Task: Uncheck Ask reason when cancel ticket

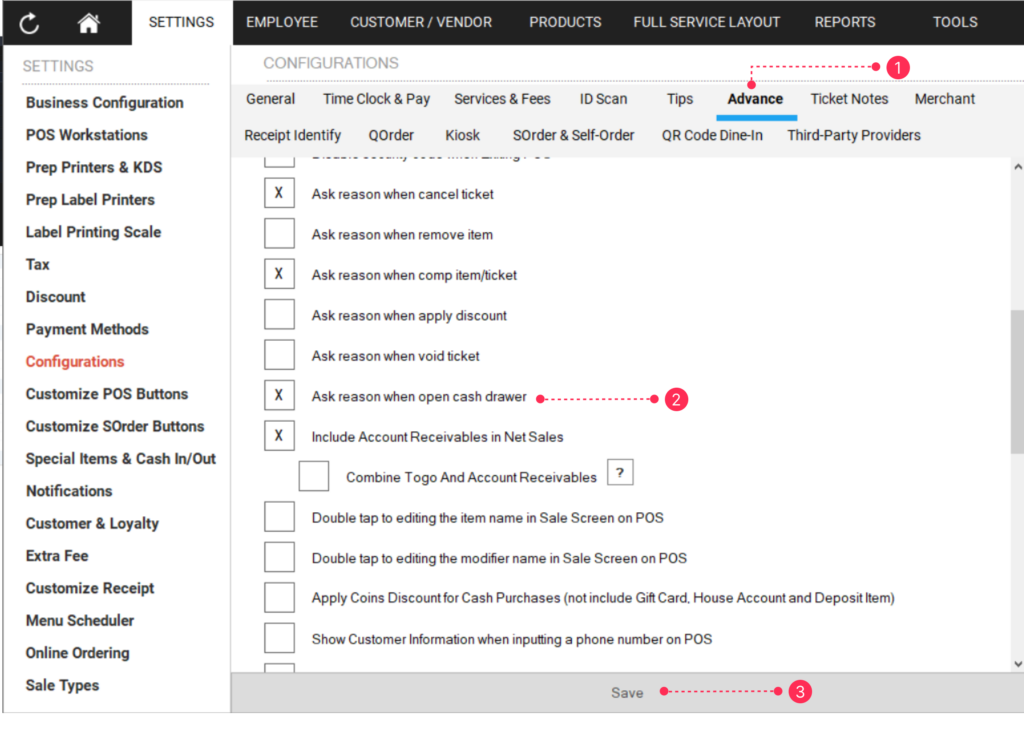Action: [279, 193]
